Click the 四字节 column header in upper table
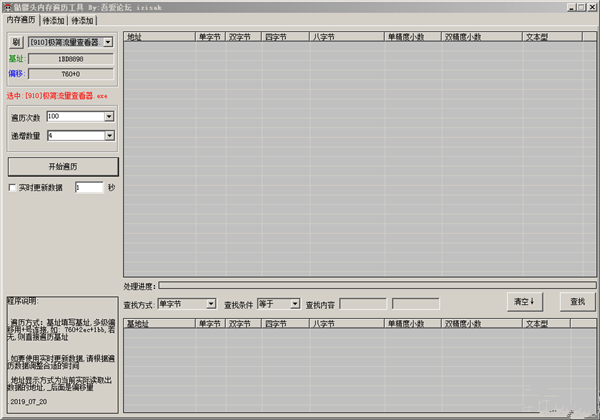The width and height of the screenshot is (600, 420). point(285,37)
